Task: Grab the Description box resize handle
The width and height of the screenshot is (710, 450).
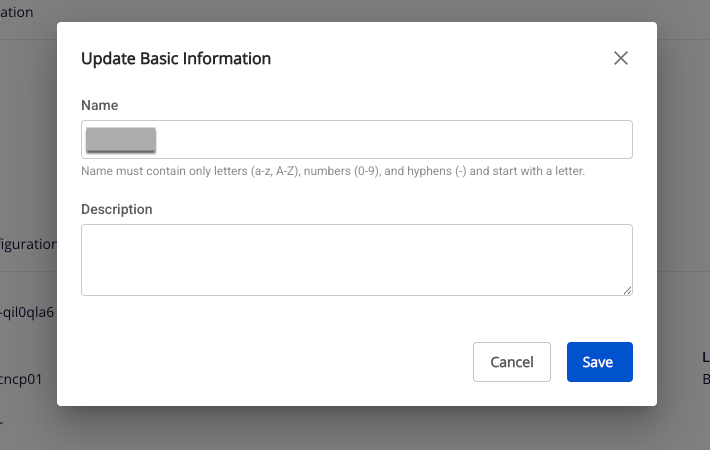Action: [x=627, y=290]
